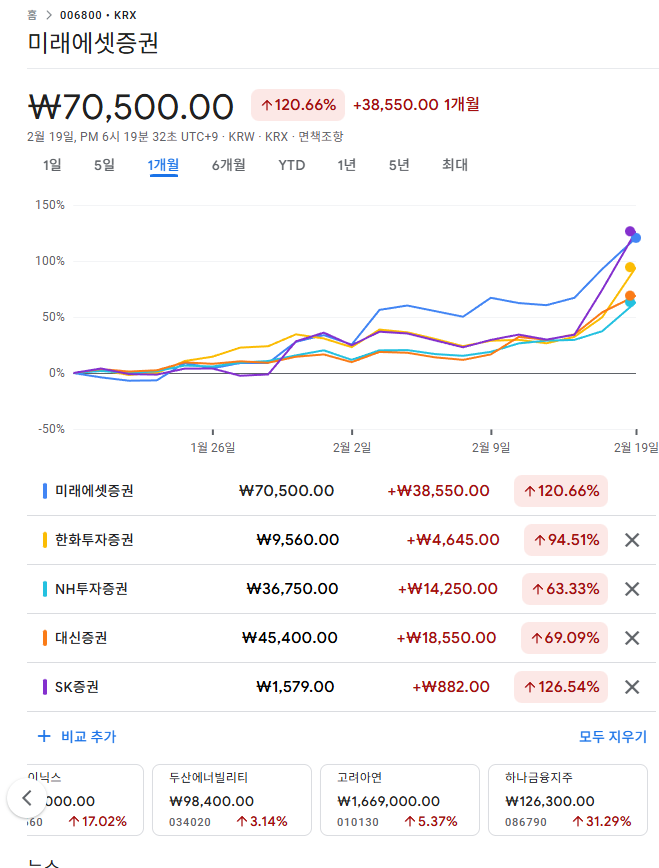The height and width of the screenshot is (868, 659).
Task: Remove 한화투자증권 from comparison
Action: click(x=631, y=540)
